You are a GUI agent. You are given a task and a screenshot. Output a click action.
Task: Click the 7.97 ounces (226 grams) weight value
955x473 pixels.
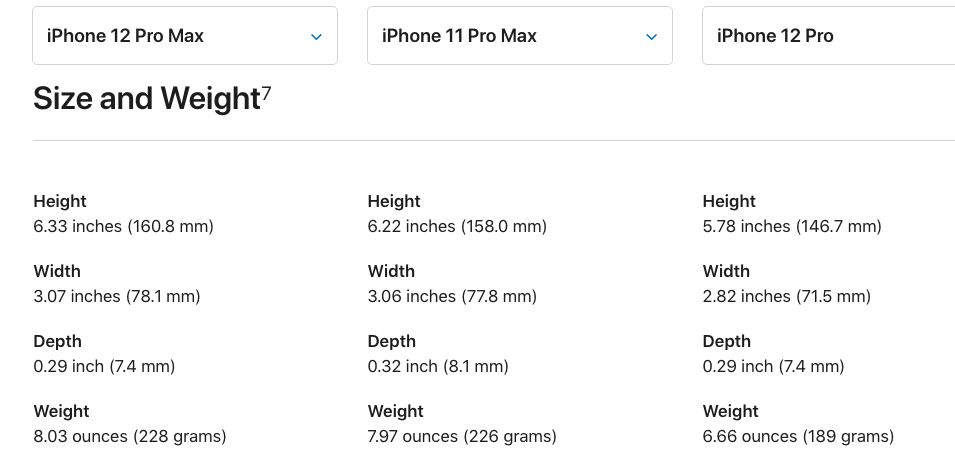(462, 436)
